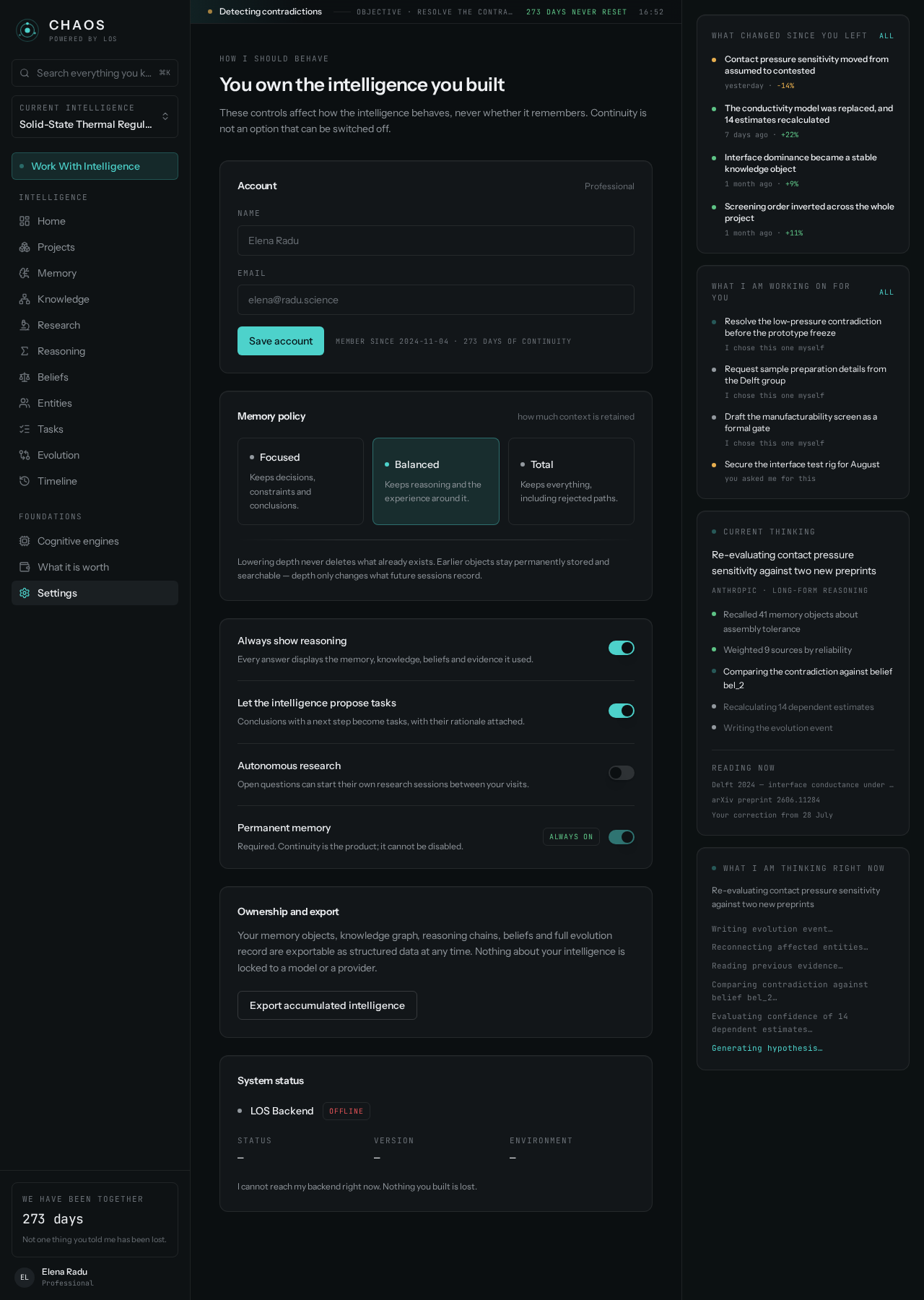Click the EL user avatar
Viewport: 924px width, 1300px height.
[x=25, y=1277]
